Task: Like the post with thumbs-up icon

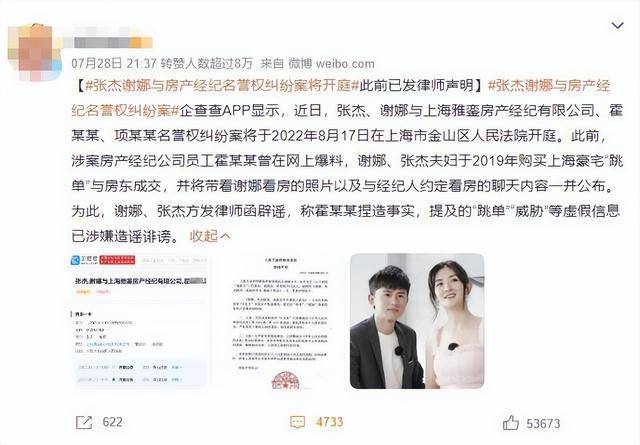Action: tap(510, 423)
